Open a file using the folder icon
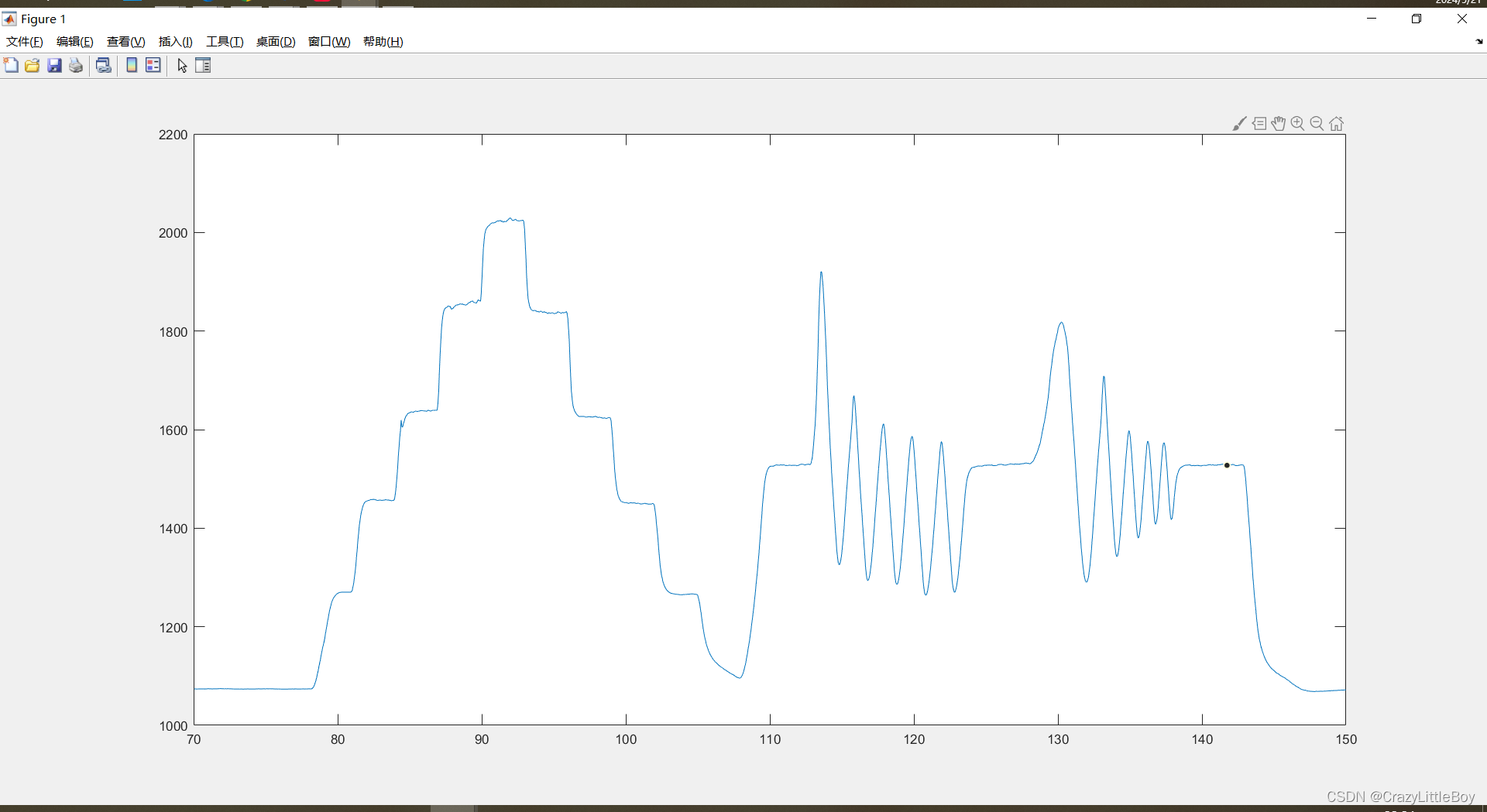 point(32,65)
